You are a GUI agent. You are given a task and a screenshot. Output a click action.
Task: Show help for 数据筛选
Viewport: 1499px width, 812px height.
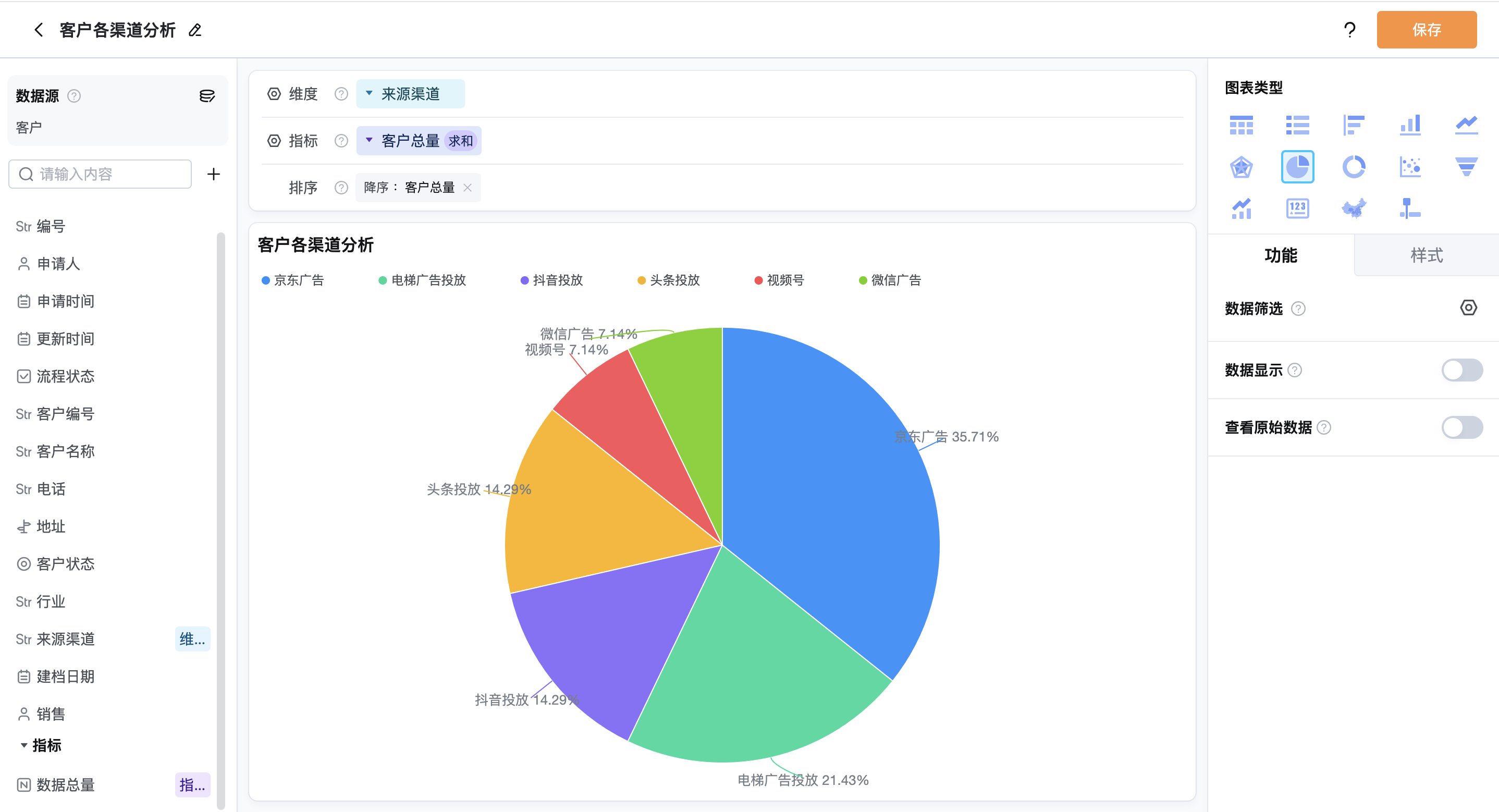click(1298, 309)
